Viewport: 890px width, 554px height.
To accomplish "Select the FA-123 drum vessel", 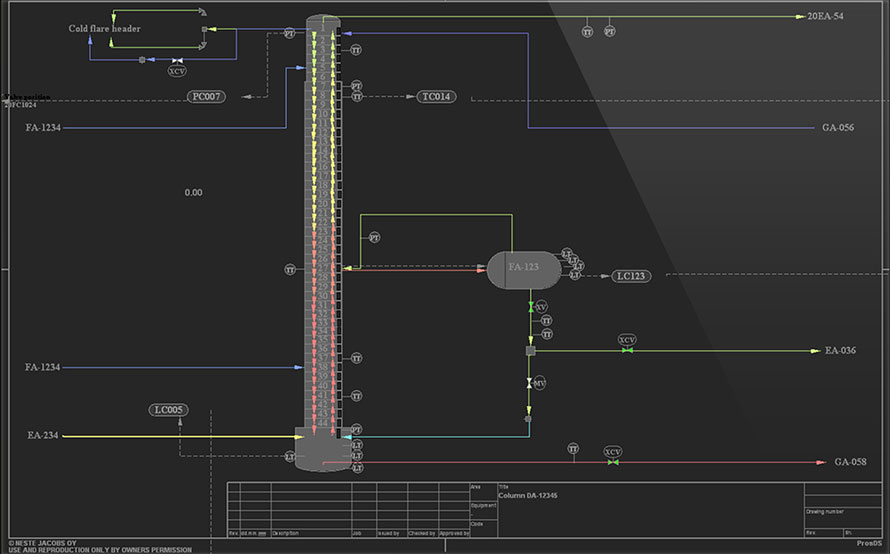I will [523, 269].
